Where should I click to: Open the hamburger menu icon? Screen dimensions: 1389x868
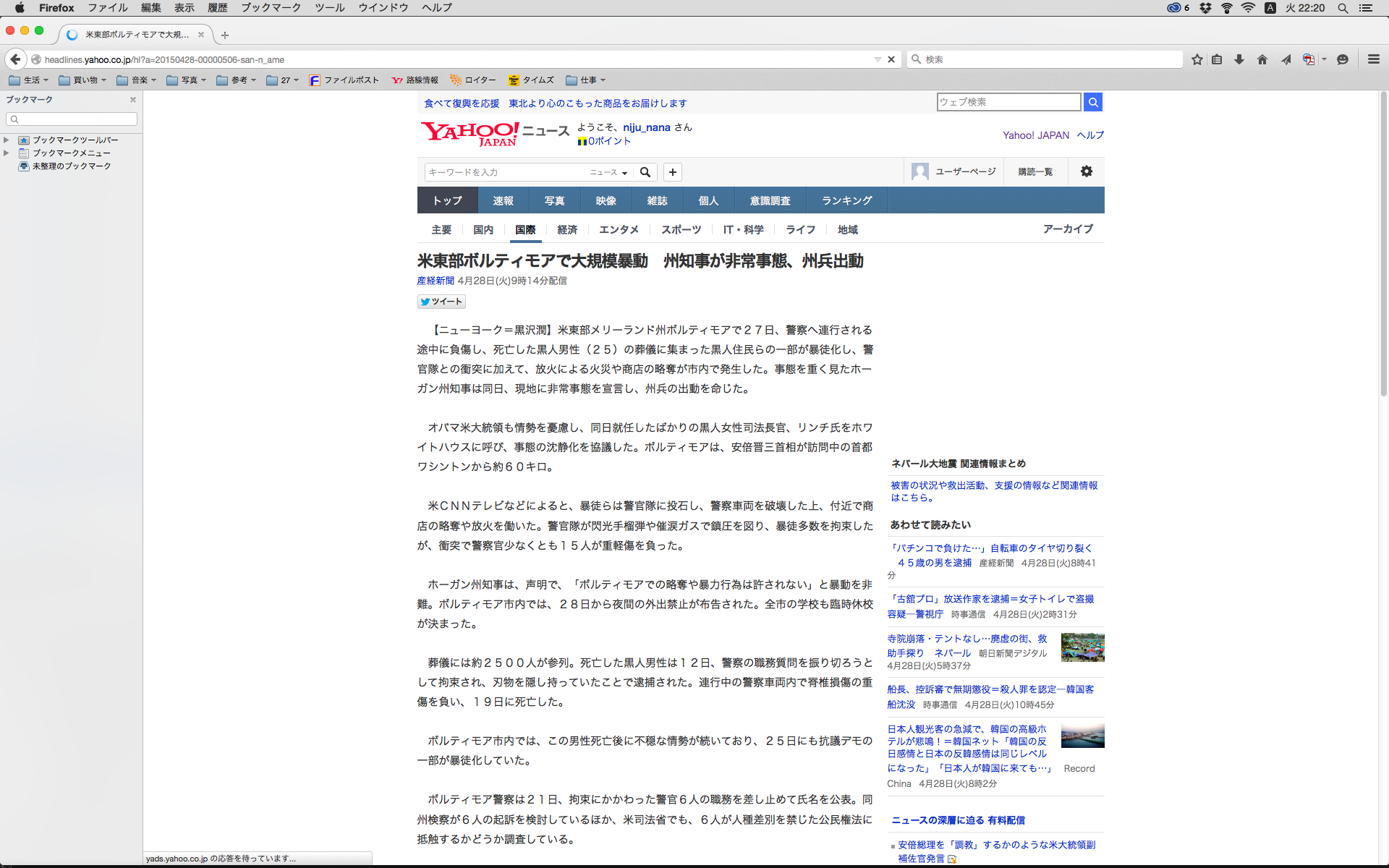click(x=1374, y=60)
